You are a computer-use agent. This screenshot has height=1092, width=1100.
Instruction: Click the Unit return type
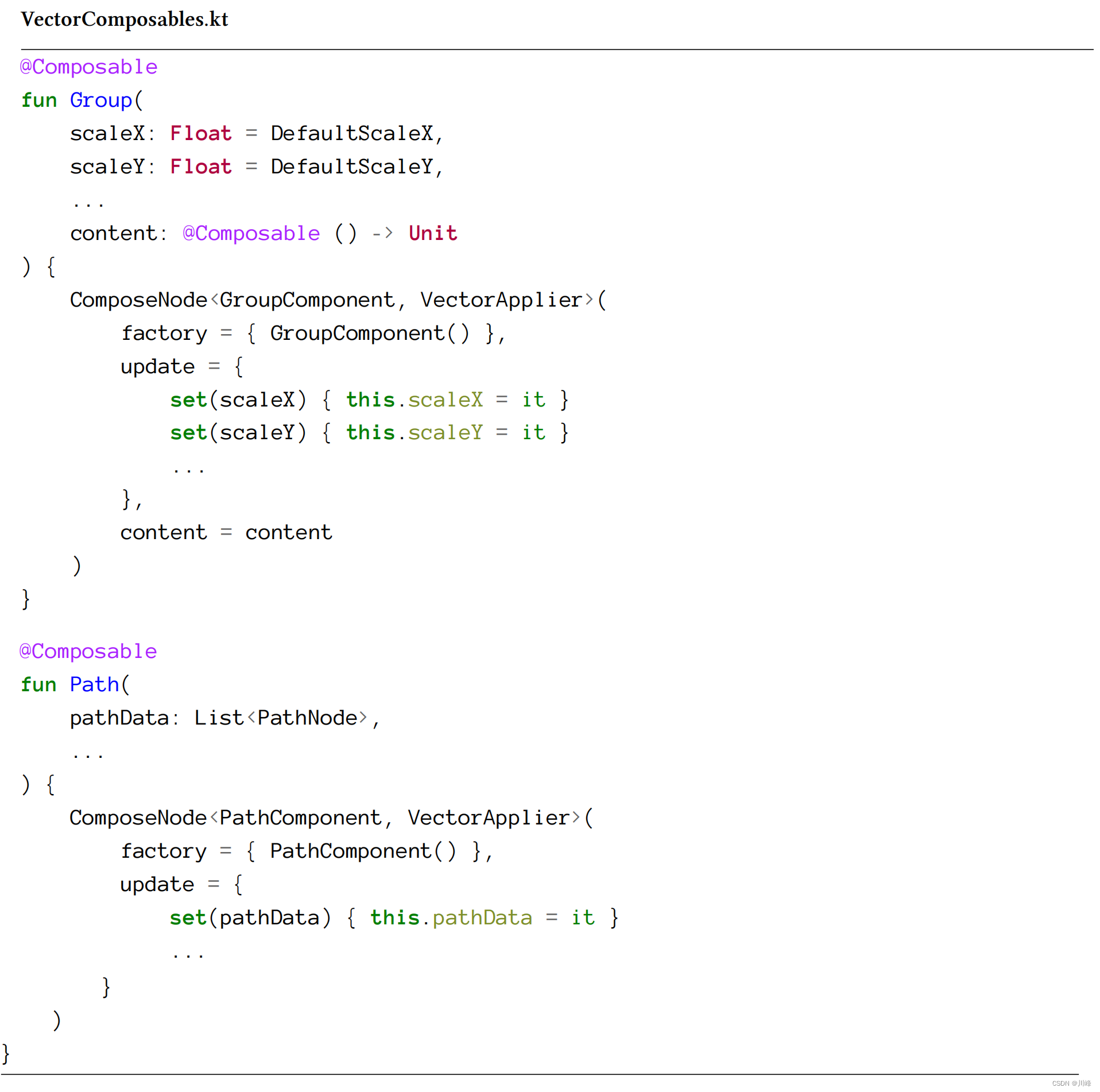tap(433, 234)
